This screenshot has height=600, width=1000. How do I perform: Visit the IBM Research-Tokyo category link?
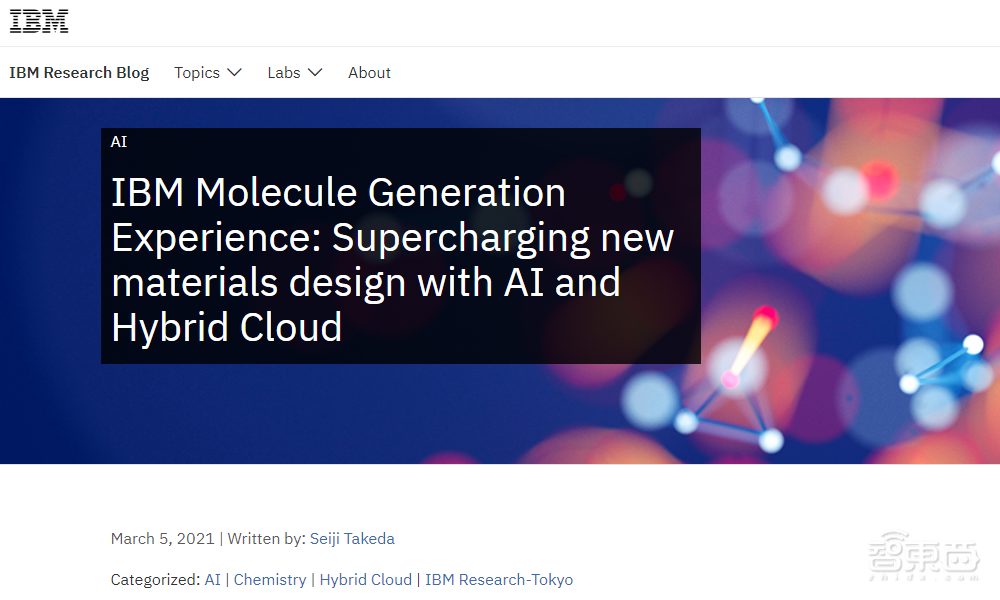(x=499, y=580)
